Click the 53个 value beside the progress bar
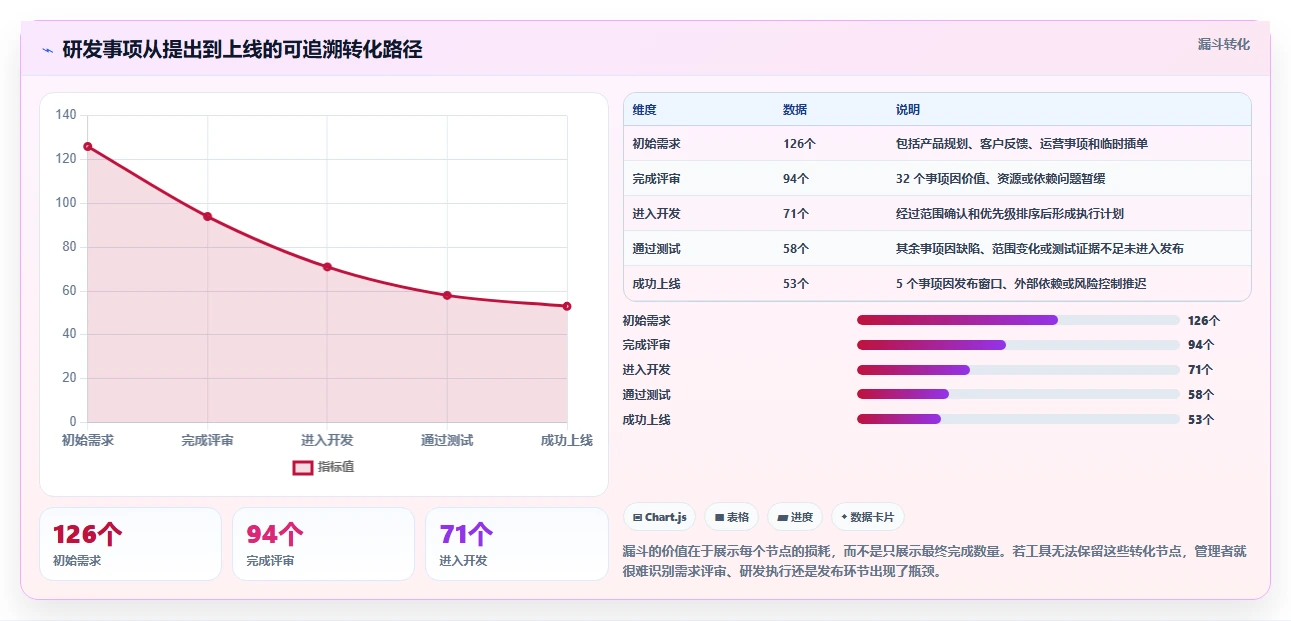1291x621 pixels. pos(1201,420)
